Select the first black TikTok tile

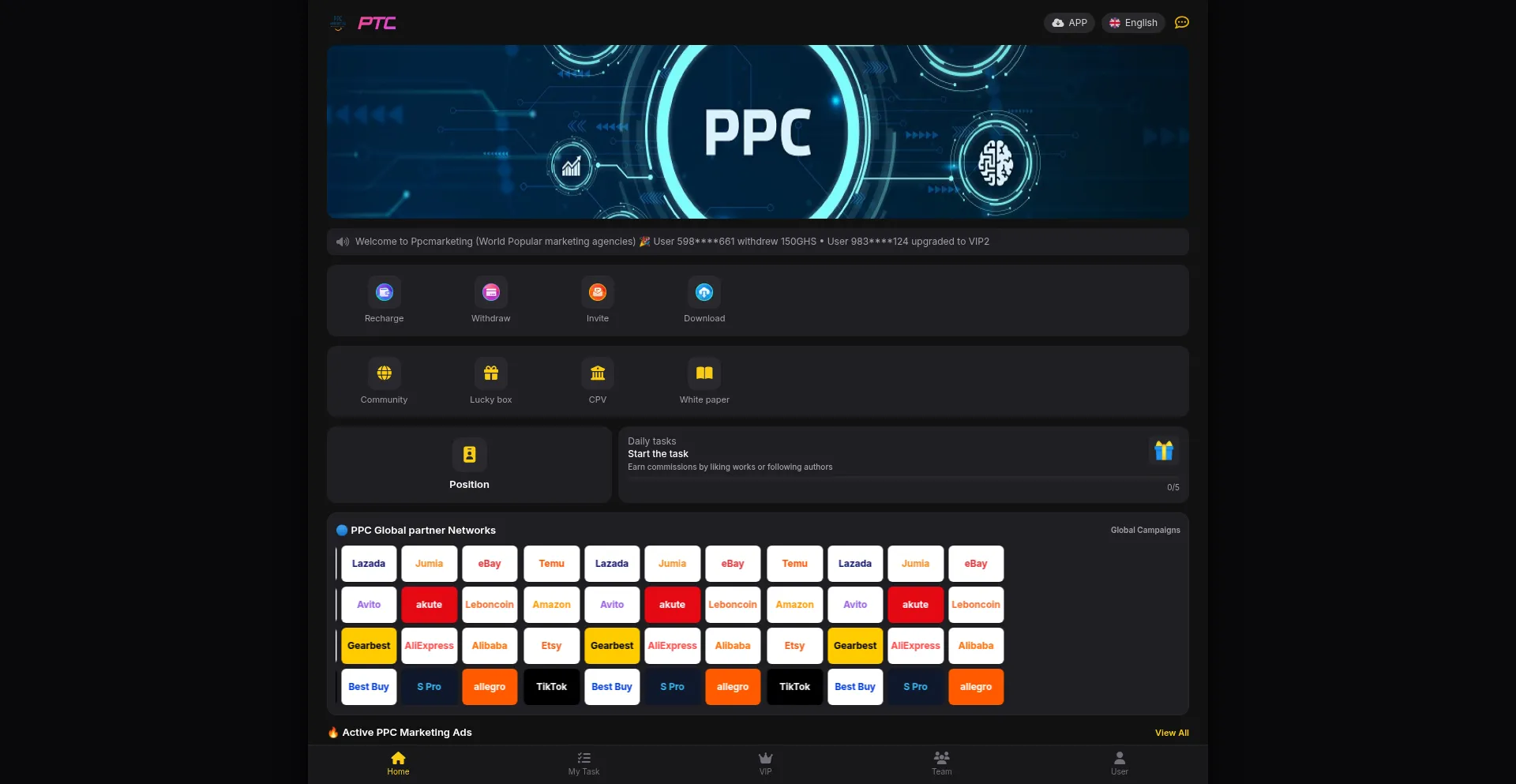pyautogui.click(x=551, y=687)
